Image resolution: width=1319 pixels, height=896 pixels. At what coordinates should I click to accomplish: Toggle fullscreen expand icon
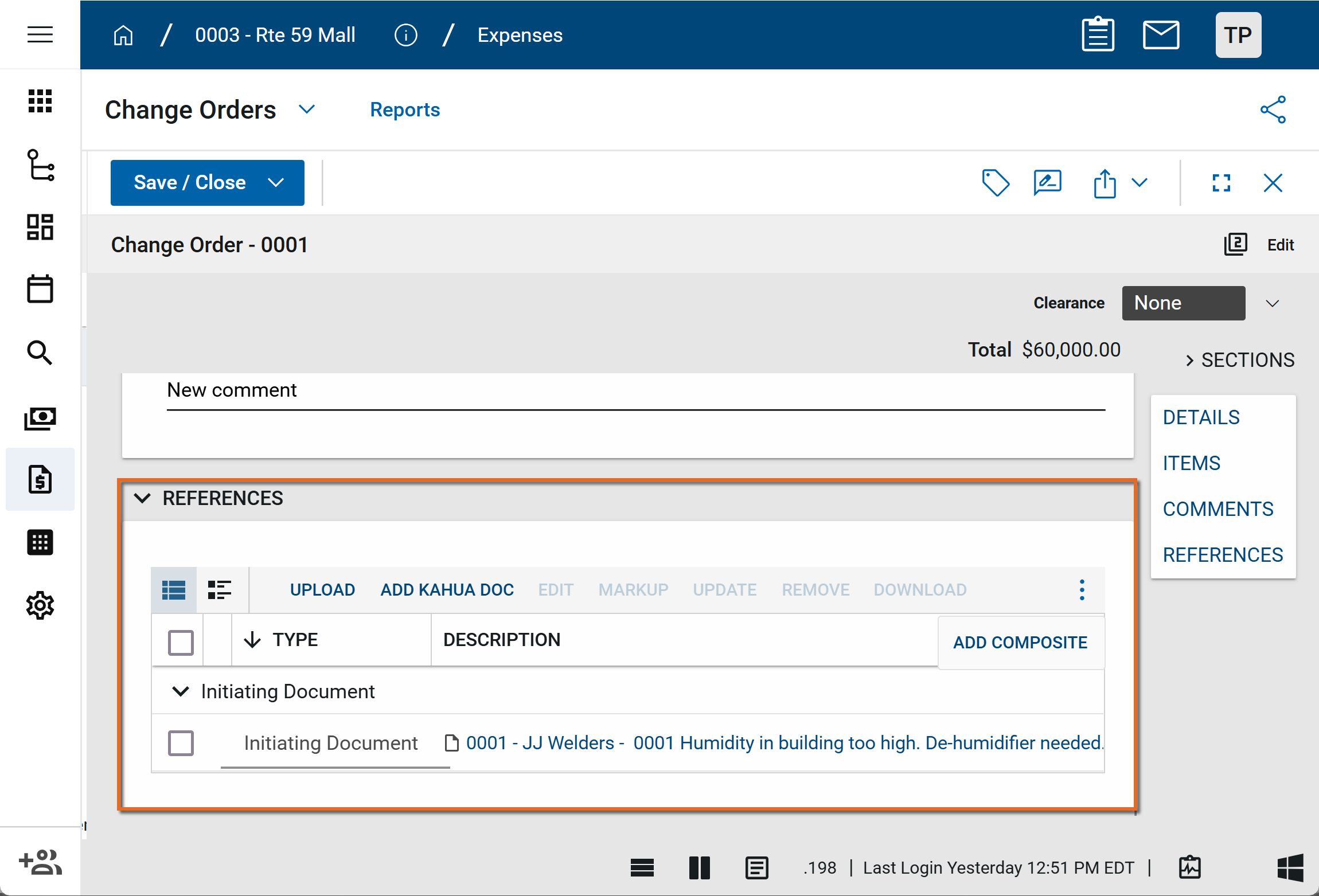[1222, 183]
